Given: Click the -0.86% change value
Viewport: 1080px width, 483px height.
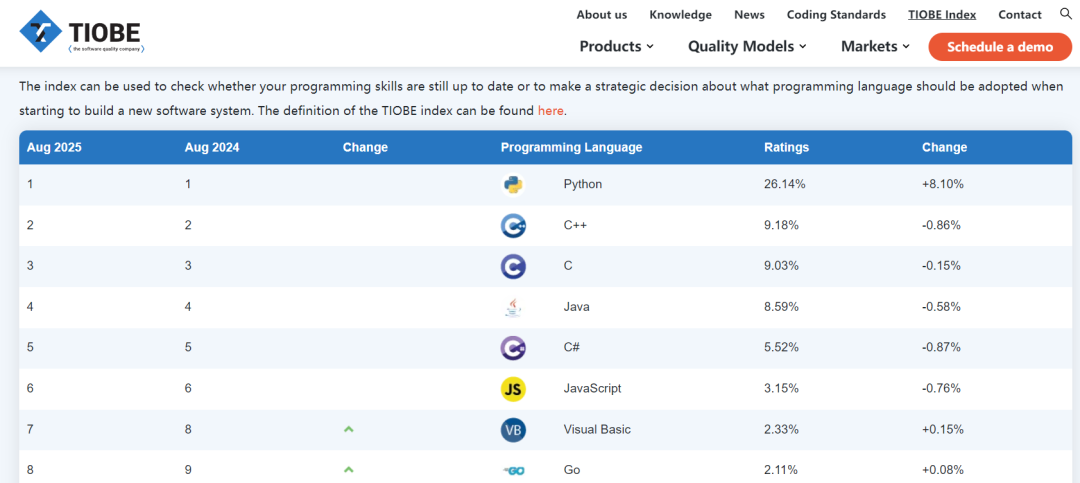Looking at the screenshot, I should pyautogui.click(x=942, y=225).
